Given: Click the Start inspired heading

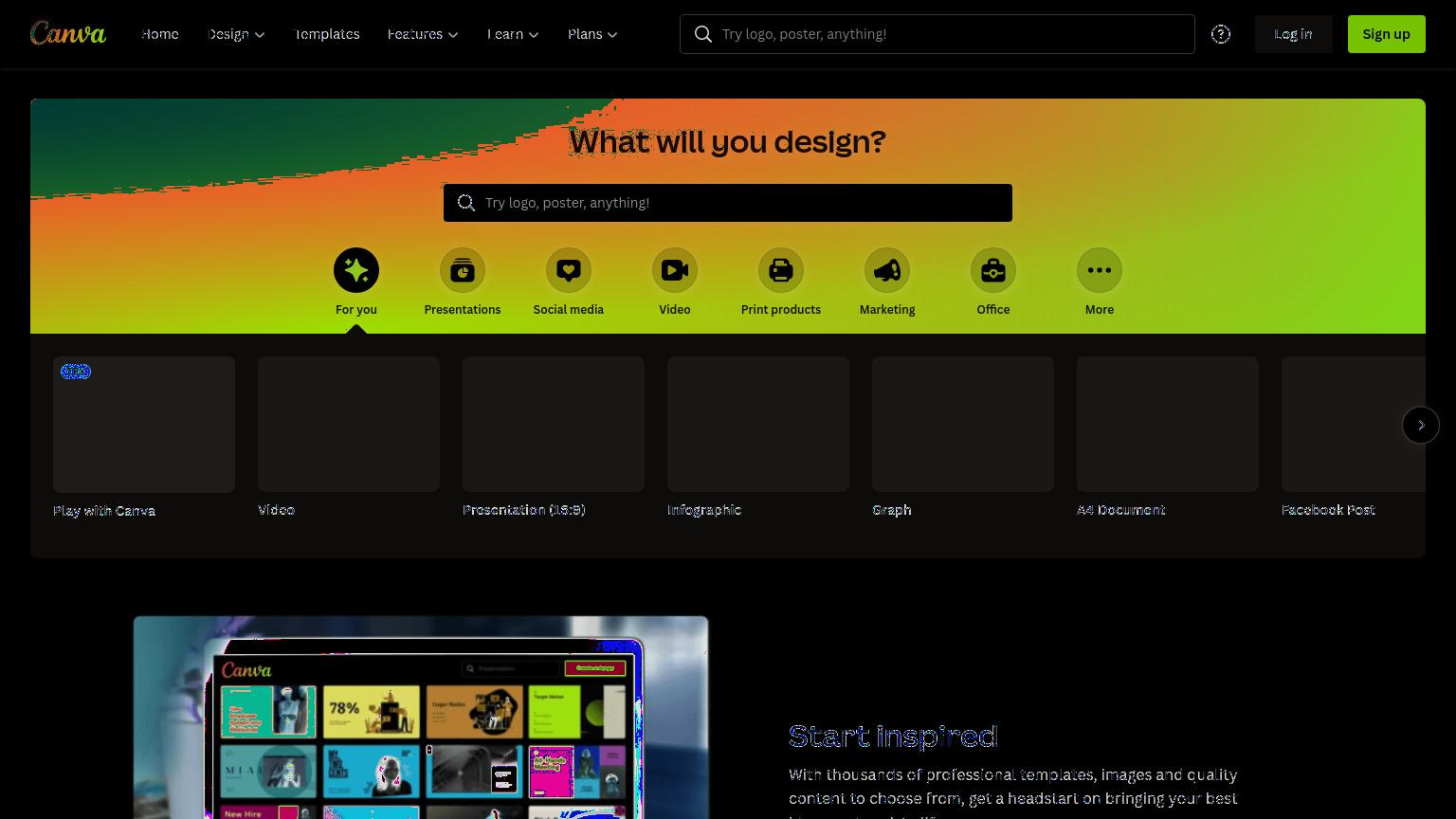Looking at the screenshot, I should pyautogui.click(x=893, y=736).
